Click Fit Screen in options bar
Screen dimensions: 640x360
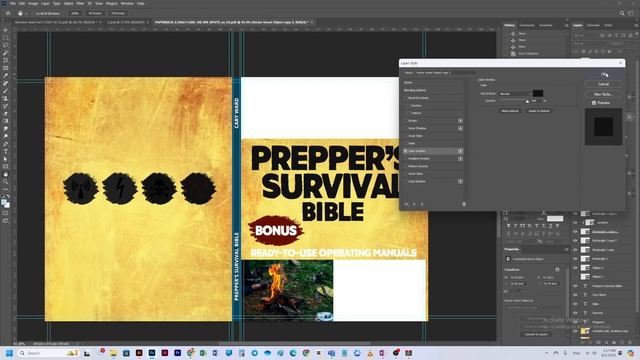[95, 13]
